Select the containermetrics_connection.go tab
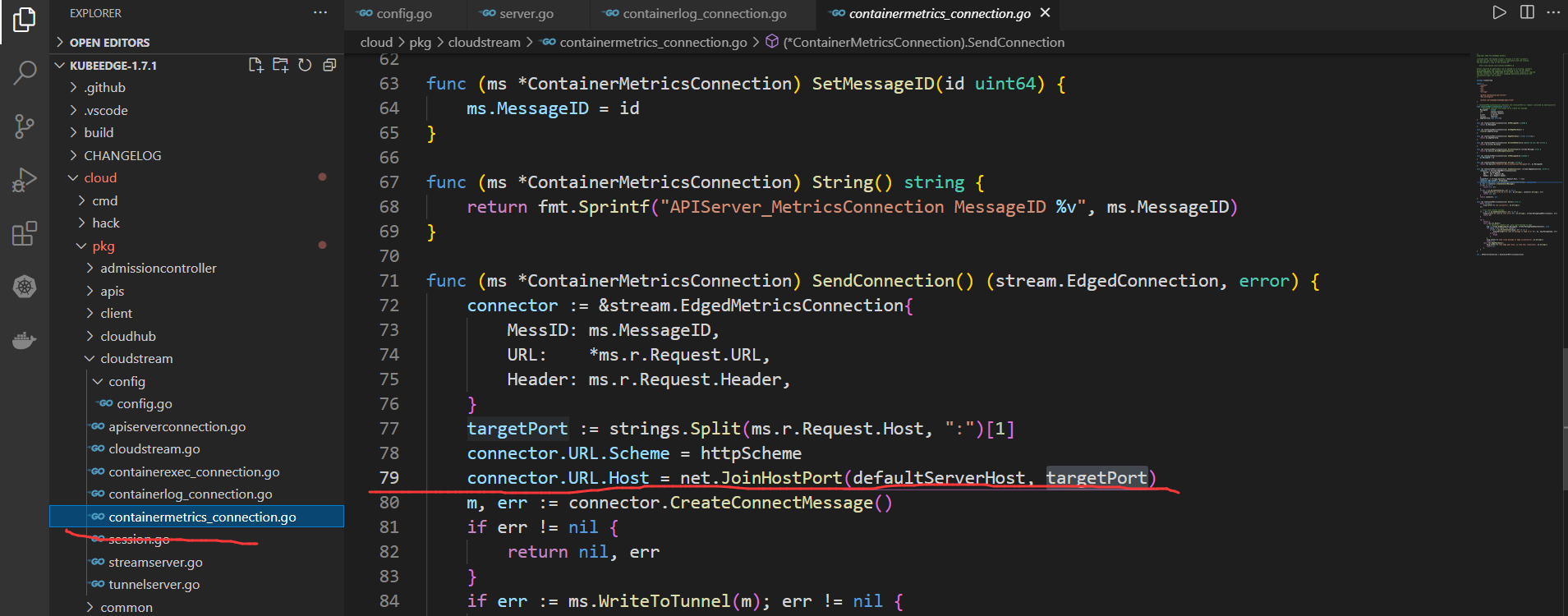1568x616 pixels. 940,14
